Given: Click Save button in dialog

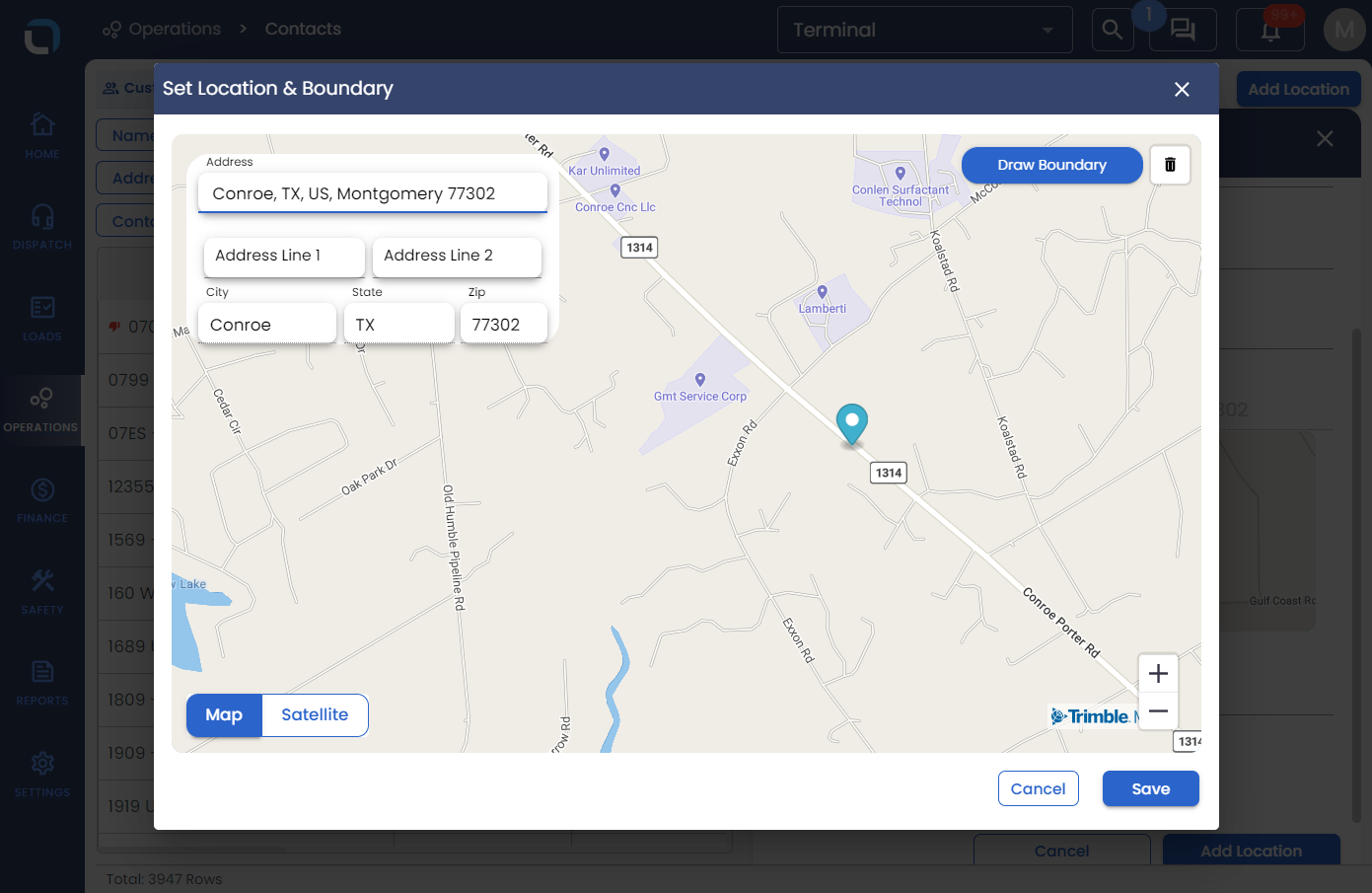Looking at the screenshot, I should tap(1150, 788).
